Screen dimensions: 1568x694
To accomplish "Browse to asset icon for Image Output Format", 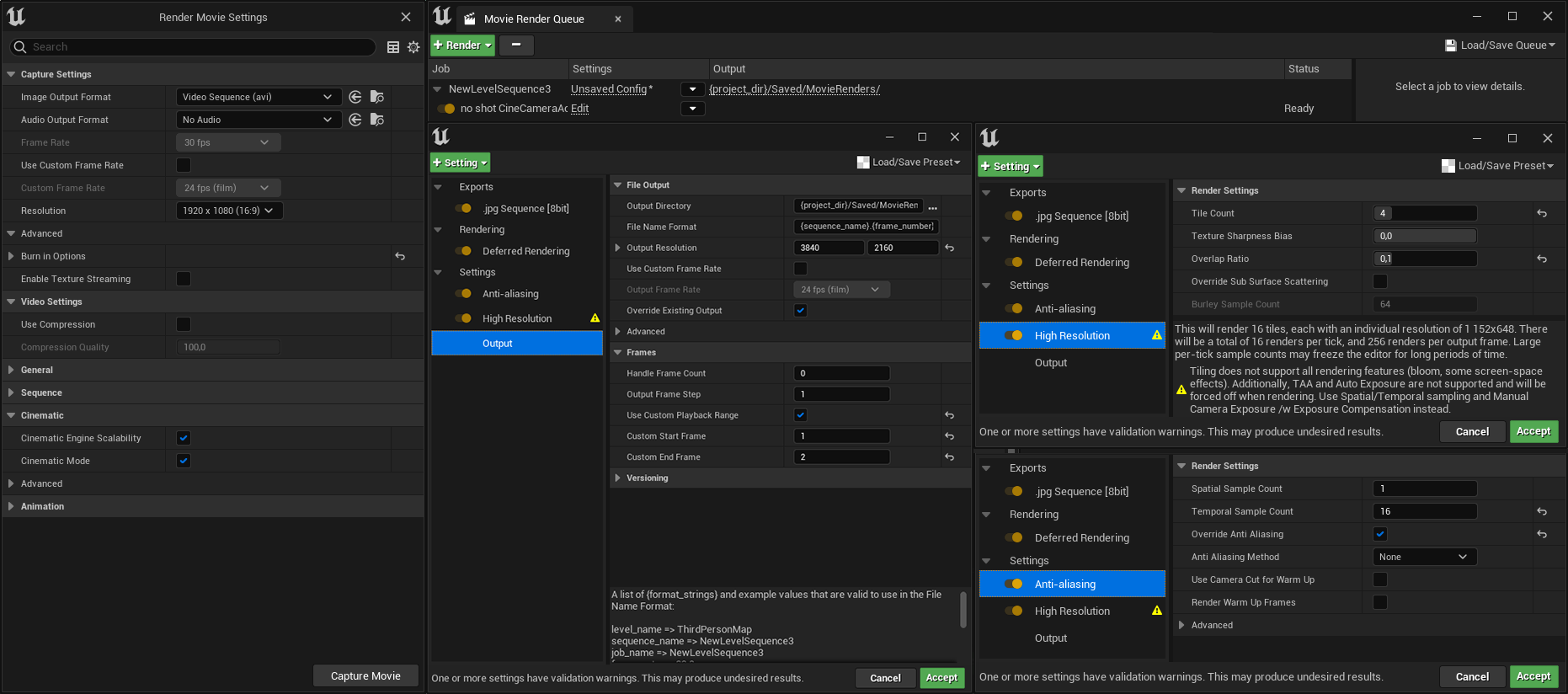I will pyautogui.click(x=377, y=97).
